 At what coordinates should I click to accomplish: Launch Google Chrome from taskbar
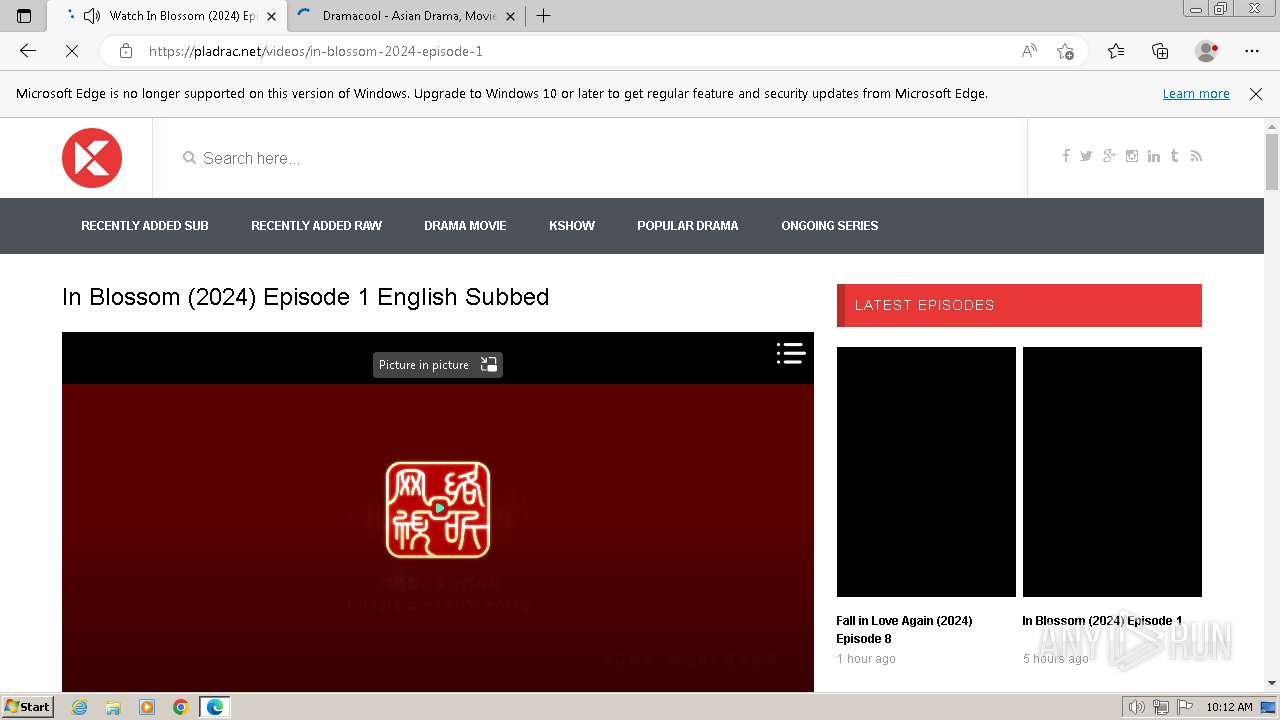click(x=180, y=707)
